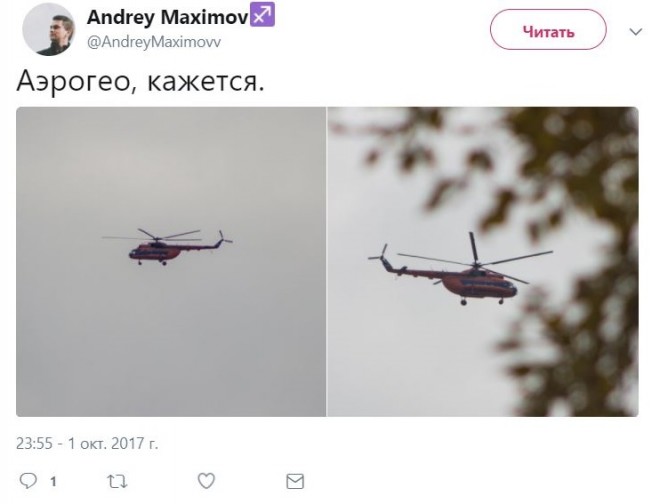Click the helicopter in the left photo
The image size is (660, 504).
(167, 247)
